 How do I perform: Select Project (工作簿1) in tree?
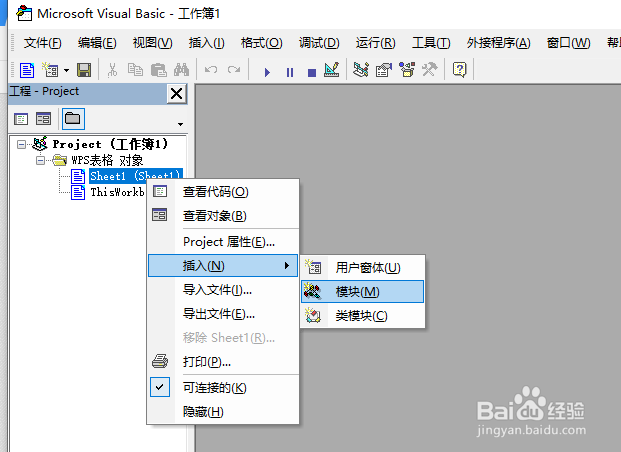pyautogui.click(x=110, y=144)
